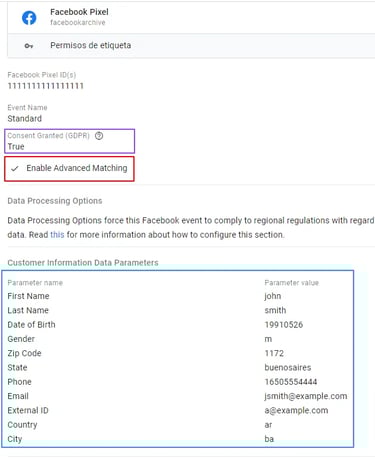Select the Facebook Pixel title
375x458 pixels.
tap(79, 12)
